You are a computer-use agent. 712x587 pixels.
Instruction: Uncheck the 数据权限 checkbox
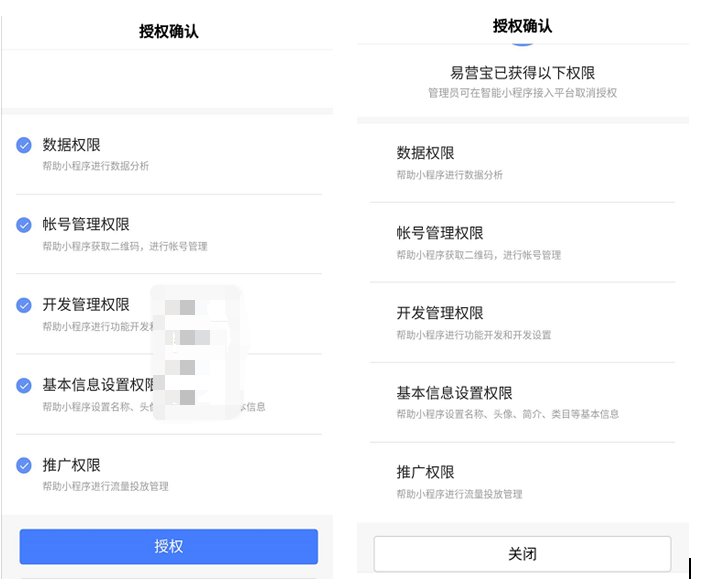[x=24, y=145]
